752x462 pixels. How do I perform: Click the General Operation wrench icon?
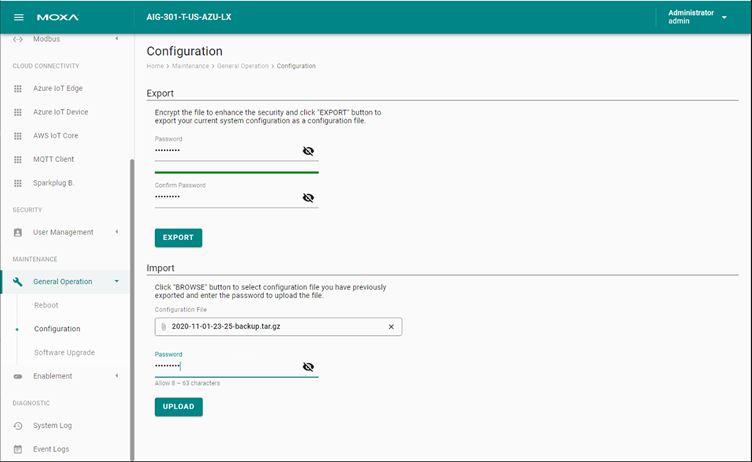[18, 282]
